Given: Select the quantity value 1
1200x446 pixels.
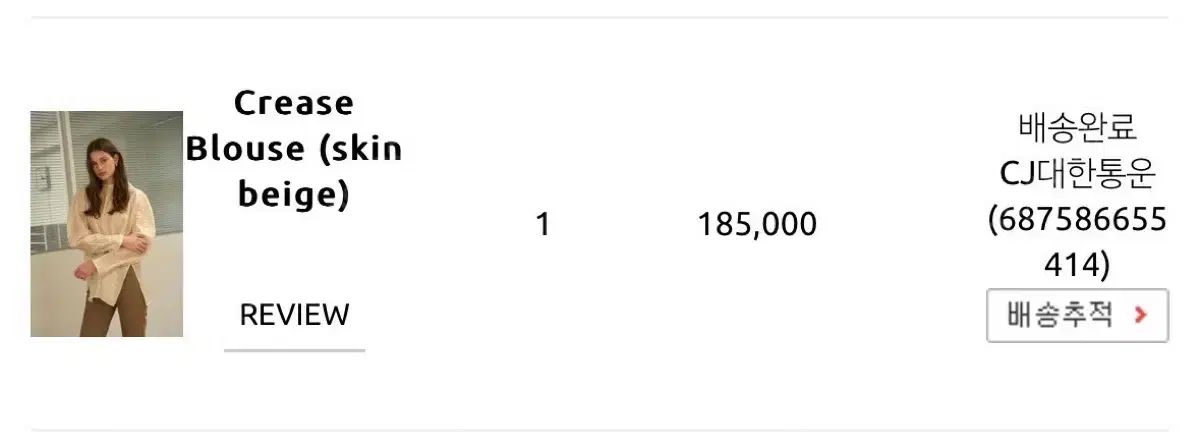Looking at the screenshot, I should 542,224.
